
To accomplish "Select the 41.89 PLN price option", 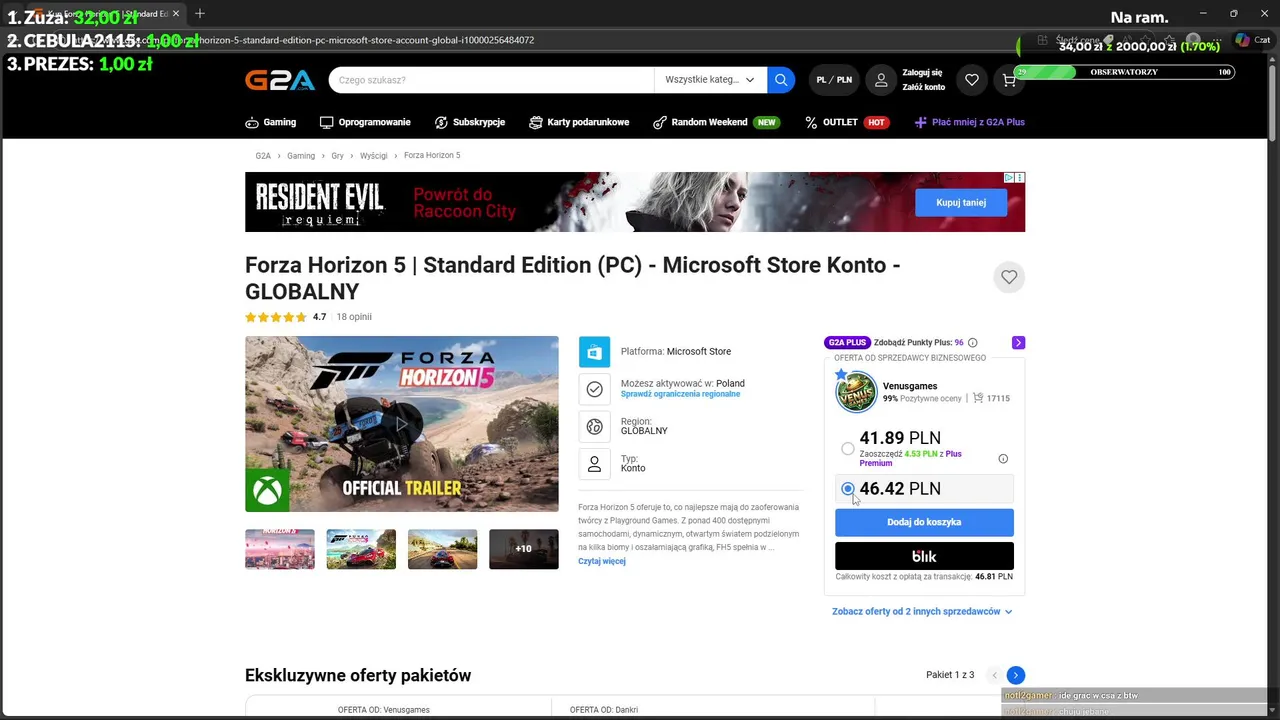I will [848, 449].
